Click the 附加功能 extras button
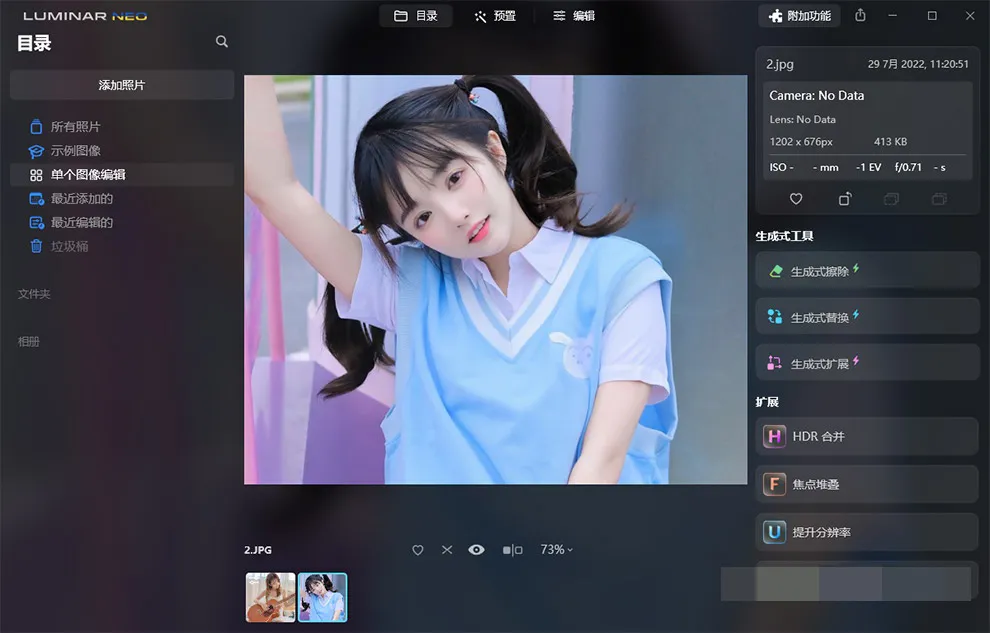Screen dimensions: 990x633 [799, 16]
